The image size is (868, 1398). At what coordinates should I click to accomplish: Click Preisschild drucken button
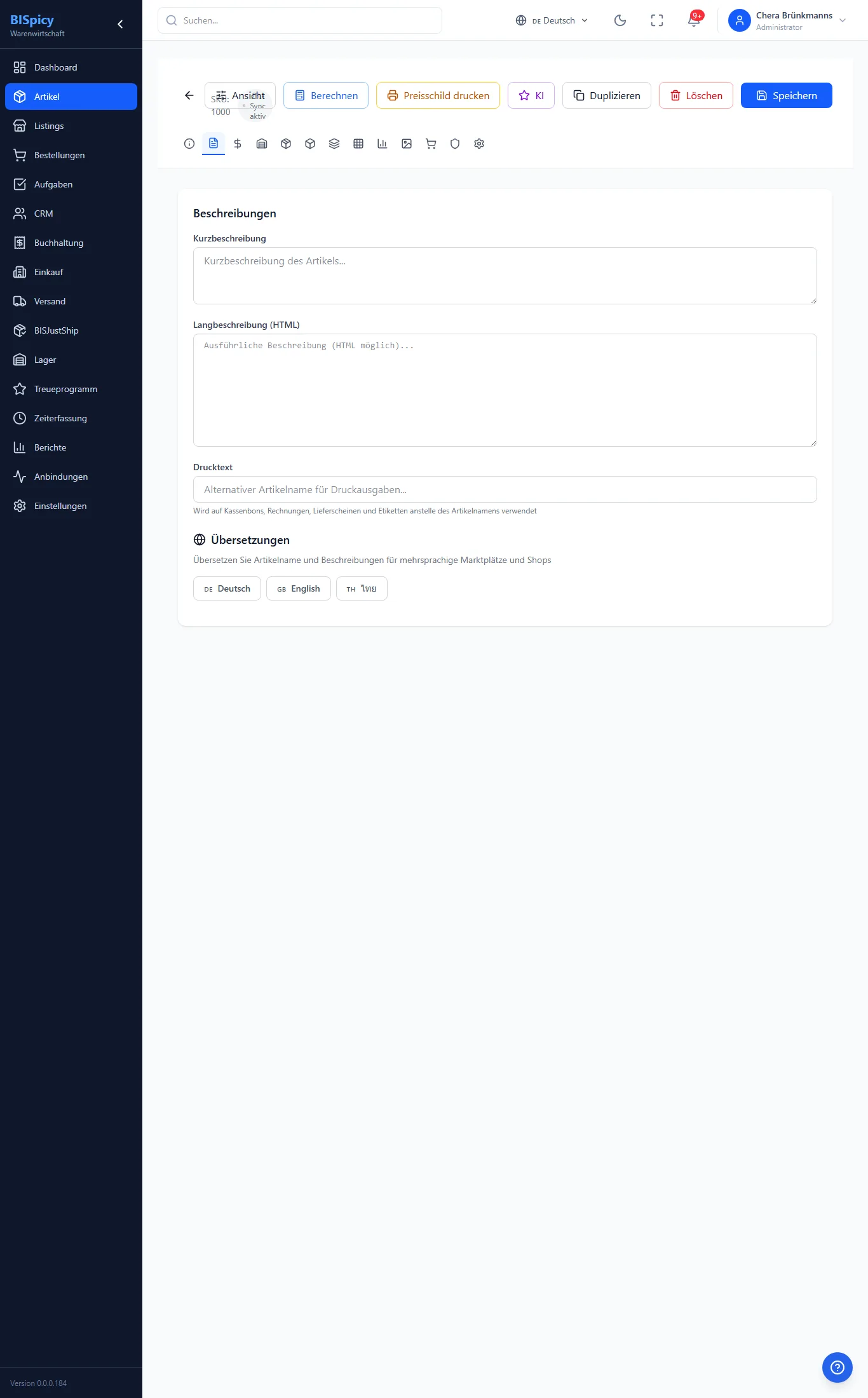click(x=438, y=95)
